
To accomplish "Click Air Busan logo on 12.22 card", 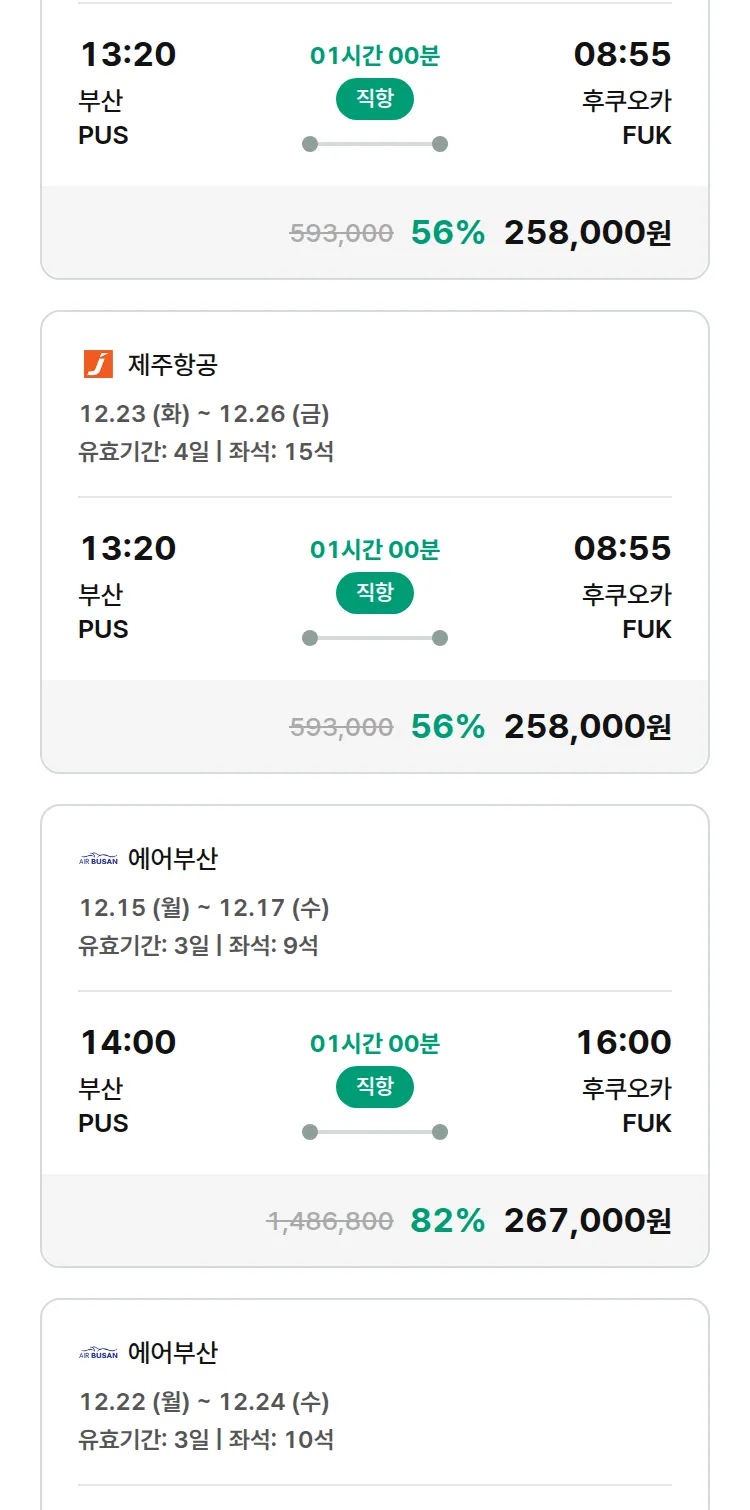I will (98, 1352).
